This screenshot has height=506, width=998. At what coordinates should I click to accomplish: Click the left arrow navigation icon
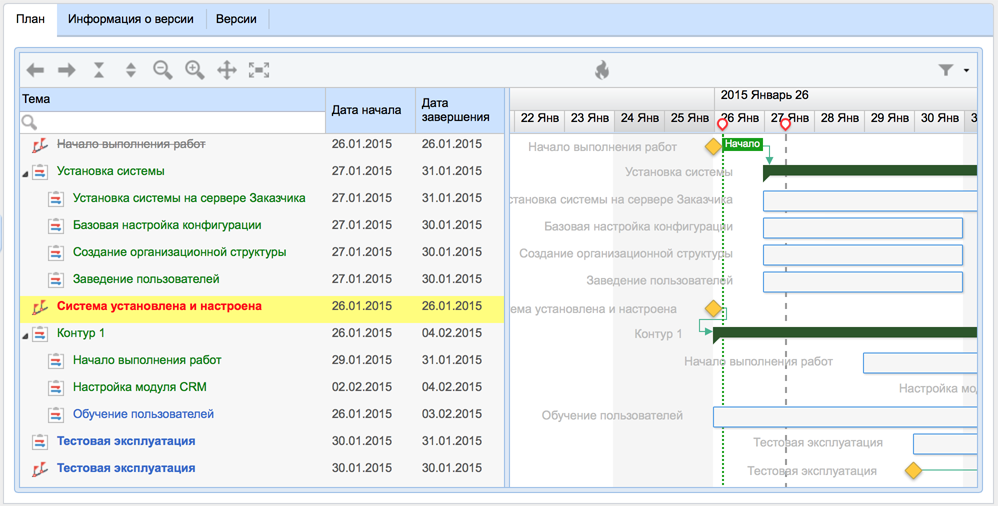35,70
